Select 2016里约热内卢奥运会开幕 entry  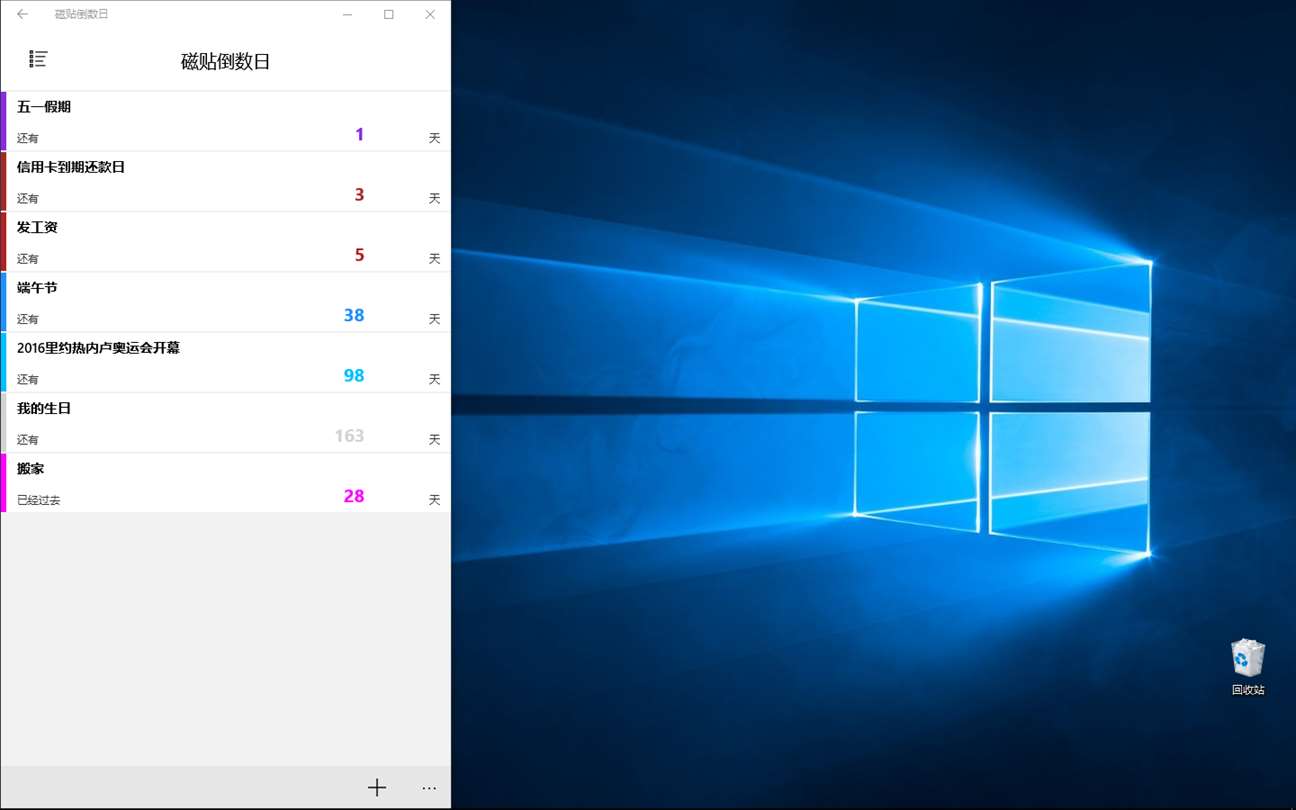[x=226, y=362]
